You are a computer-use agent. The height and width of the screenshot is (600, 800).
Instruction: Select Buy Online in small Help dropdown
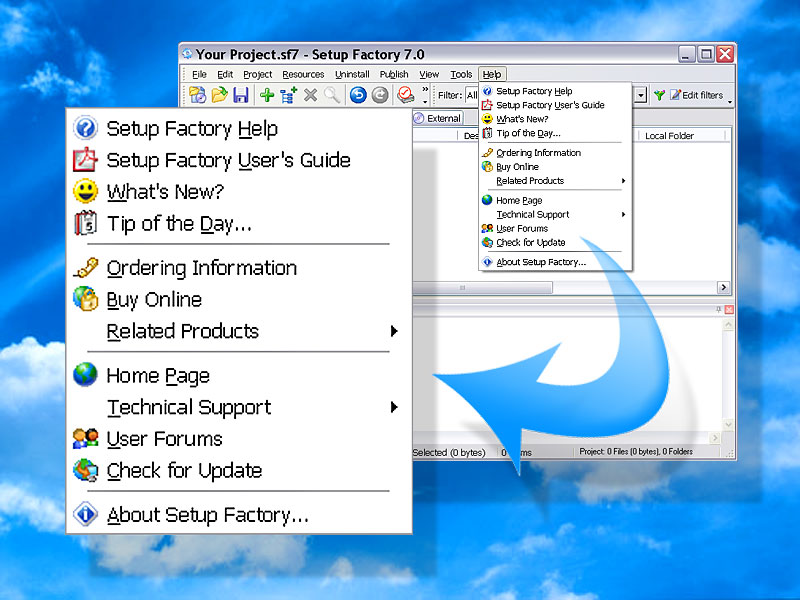click(x=556, y=167)
